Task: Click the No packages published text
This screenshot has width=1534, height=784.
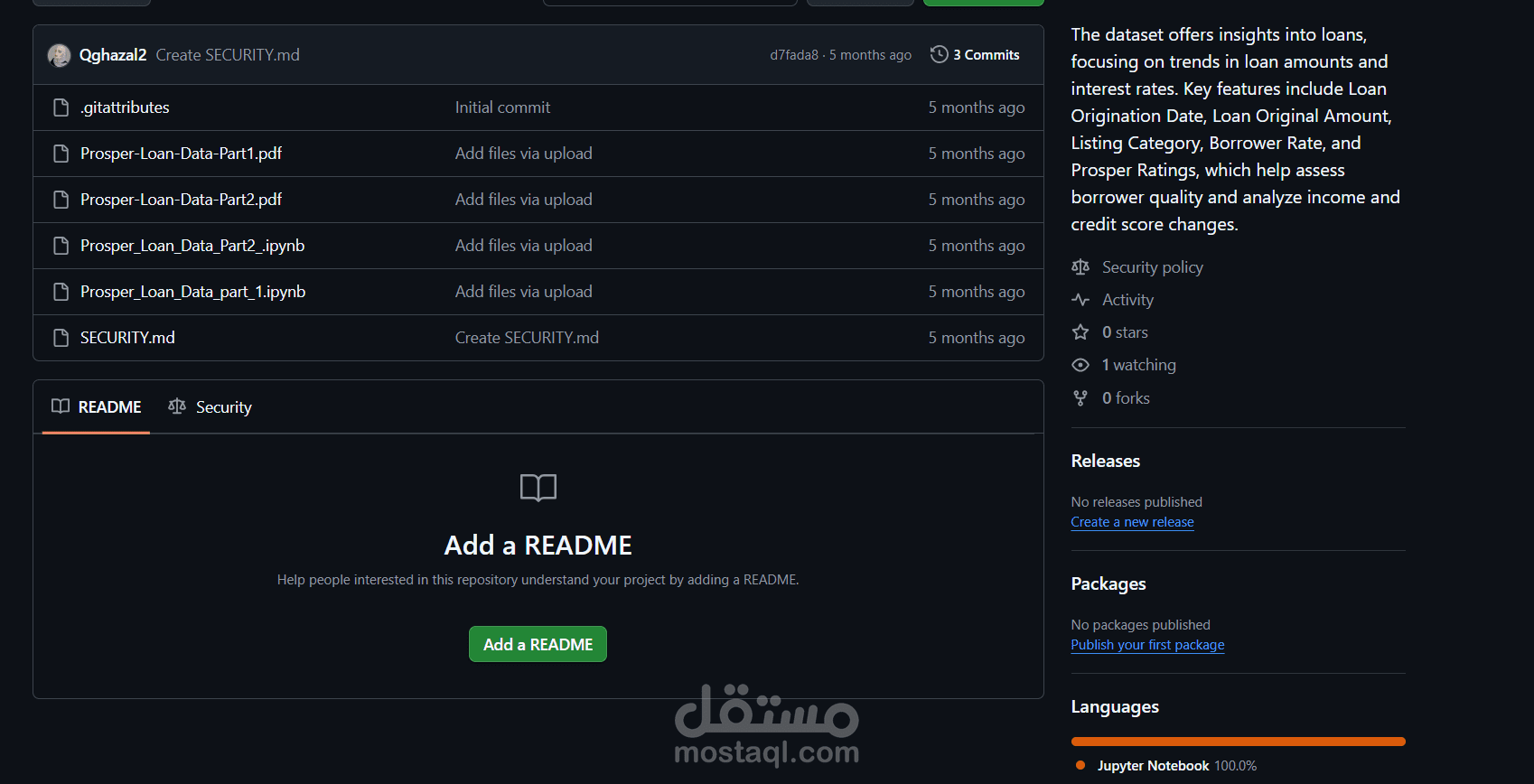Action: pyautogui.click(x=1141, y=625)
